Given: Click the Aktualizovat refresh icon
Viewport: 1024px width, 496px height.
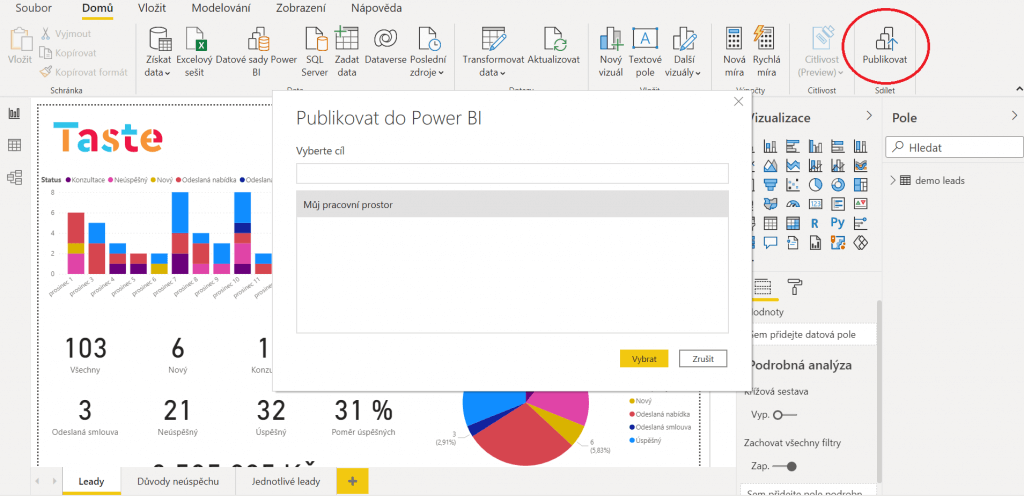Looking at the screenshot, I should pos(554,40).
